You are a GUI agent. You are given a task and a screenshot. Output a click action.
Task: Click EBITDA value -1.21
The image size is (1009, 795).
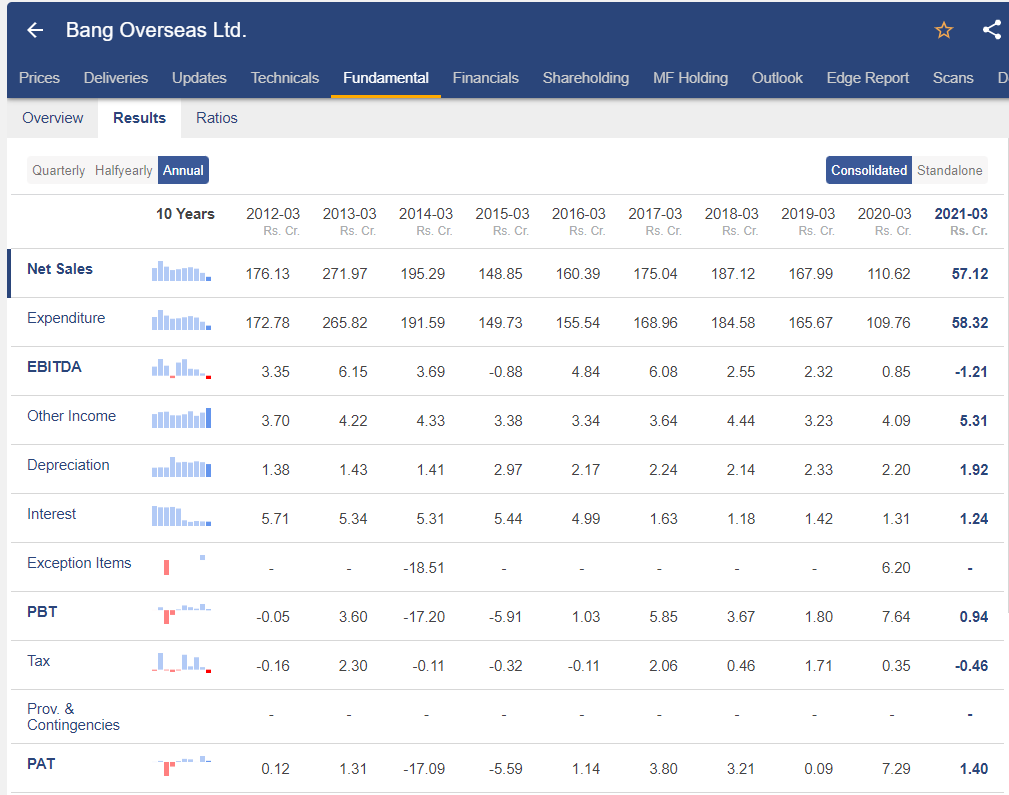(x=971, y=371)
